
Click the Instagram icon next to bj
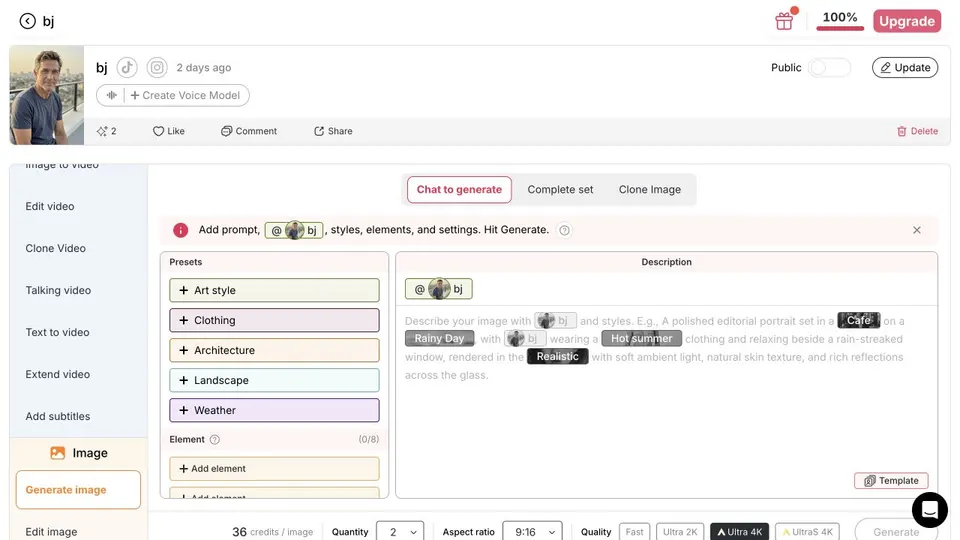pyautogui.click(x=157, y=67)
